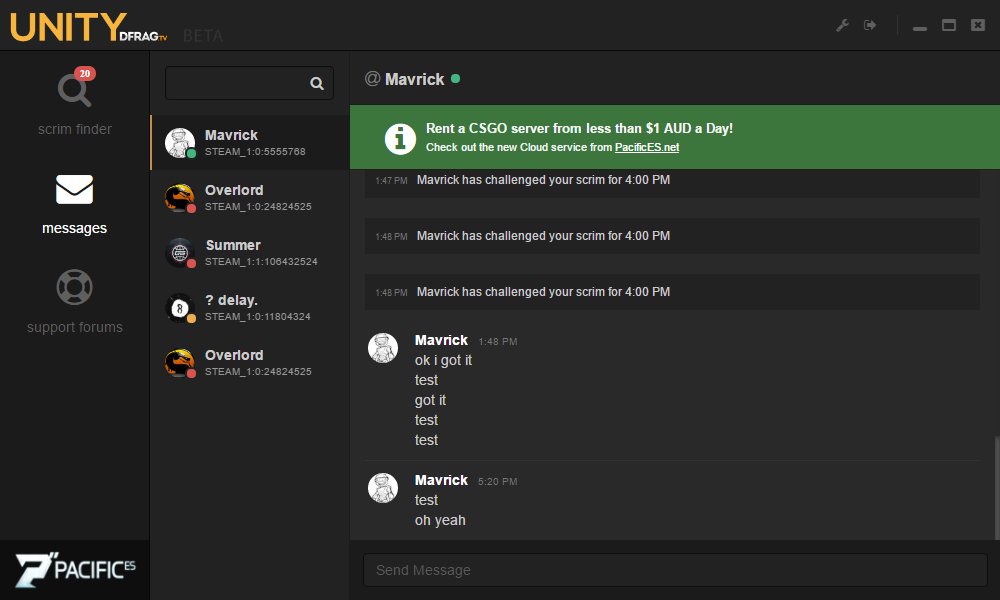Click the @ symbol in chat header

point(372,78)
